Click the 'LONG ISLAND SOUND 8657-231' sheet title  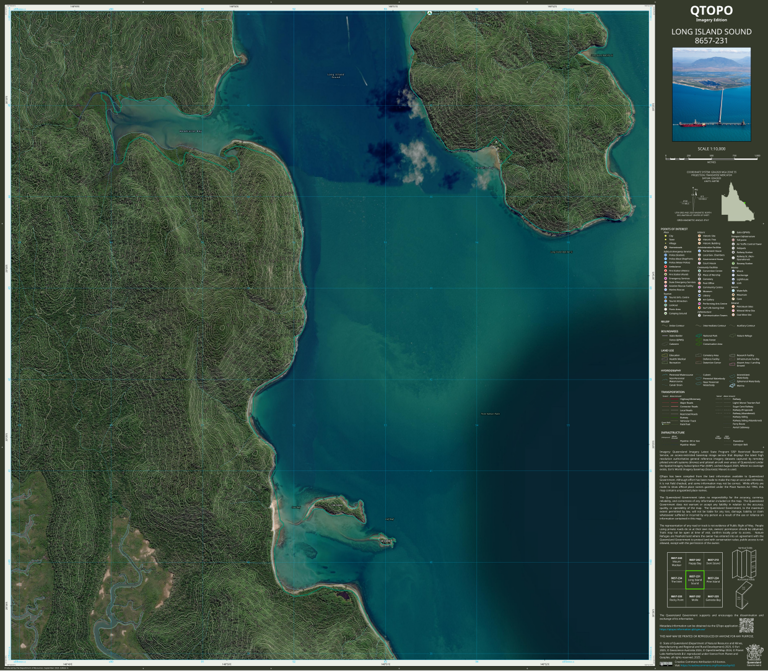[711, 36]
